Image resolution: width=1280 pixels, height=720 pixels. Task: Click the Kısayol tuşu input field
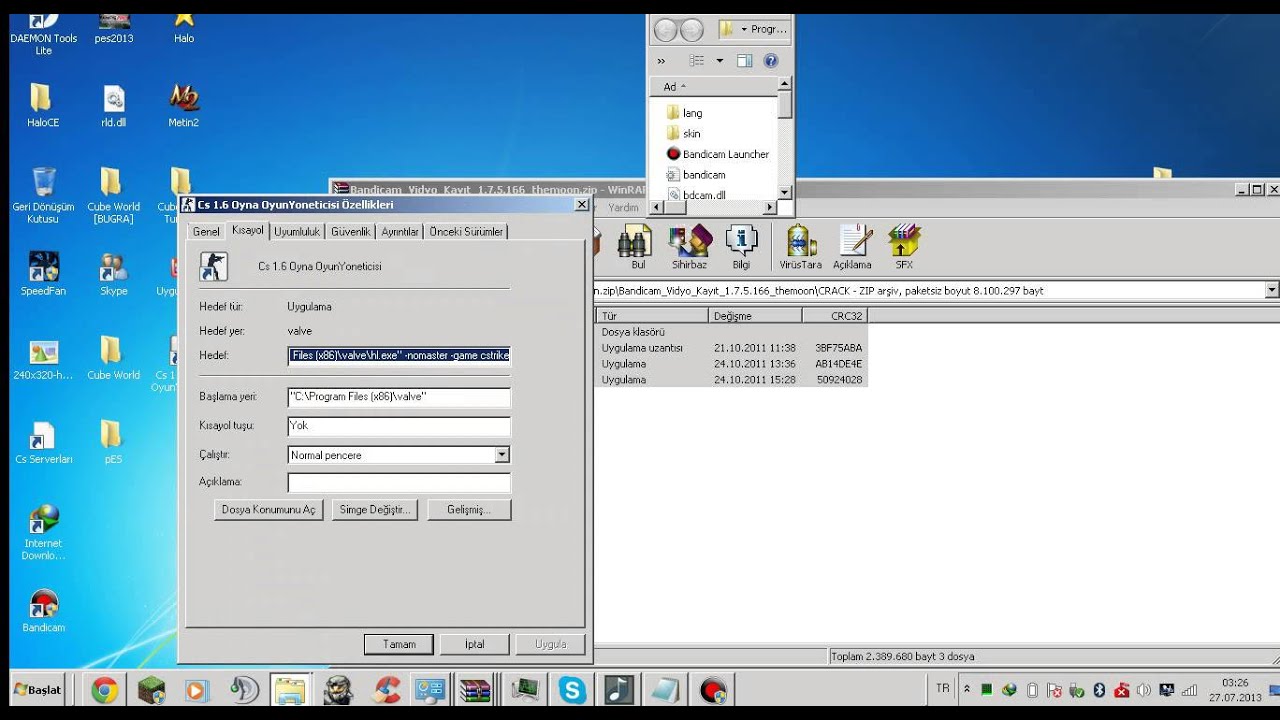coord(399,426)
